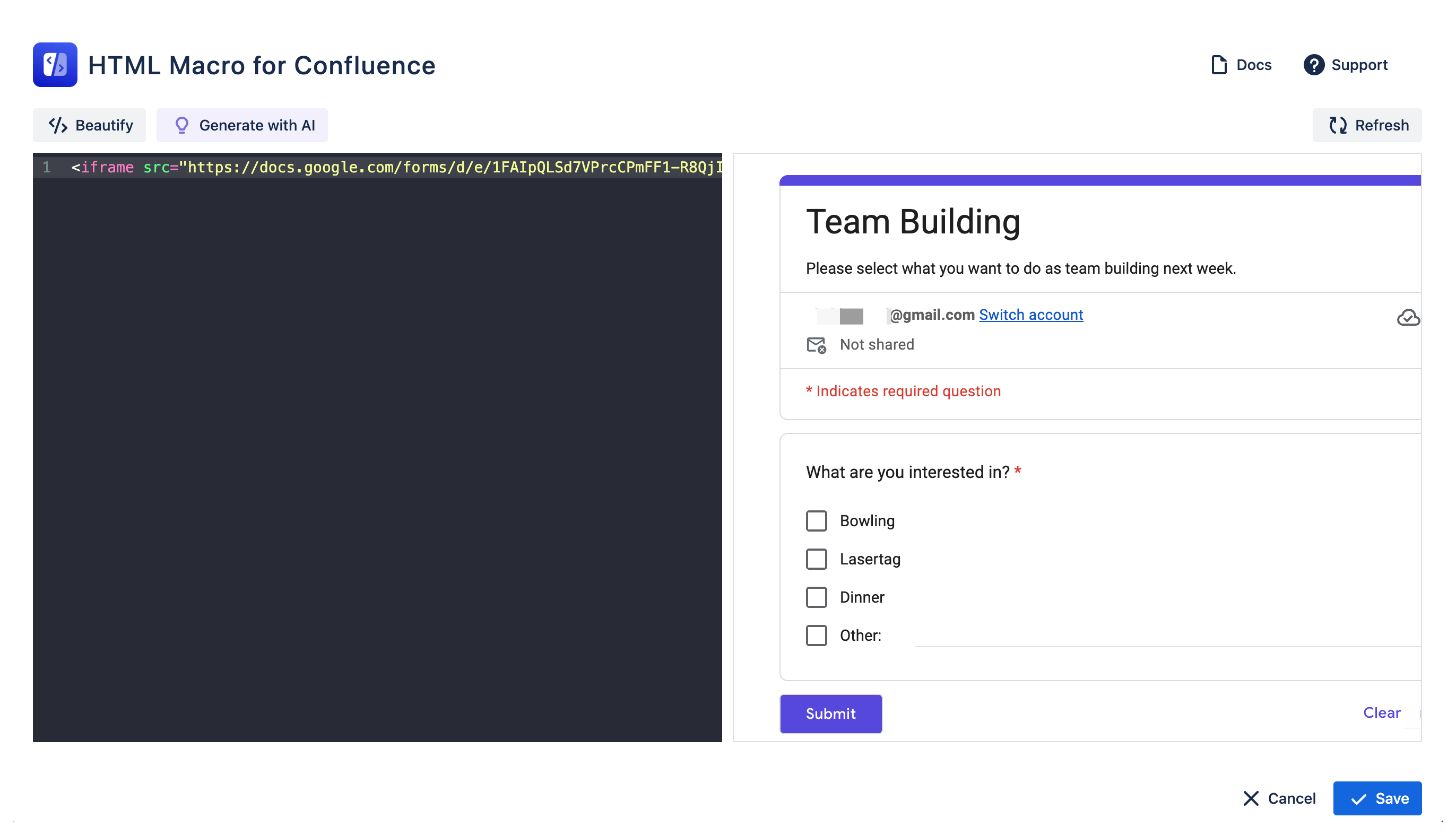Click the Not shared email icon
Screen dimensions: 1456x835
tap(816, 345)
